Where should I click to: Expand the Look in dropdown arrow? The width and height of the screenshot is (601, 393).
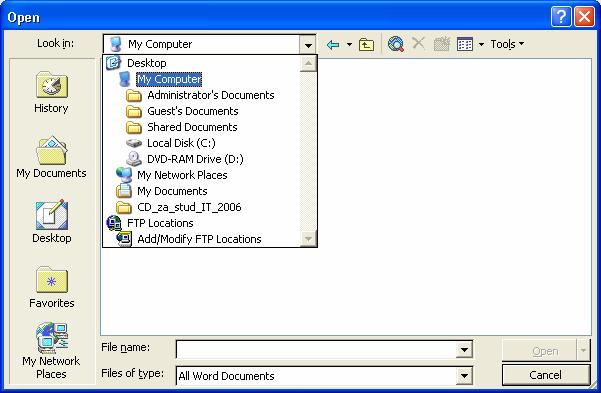click(308, 45)
